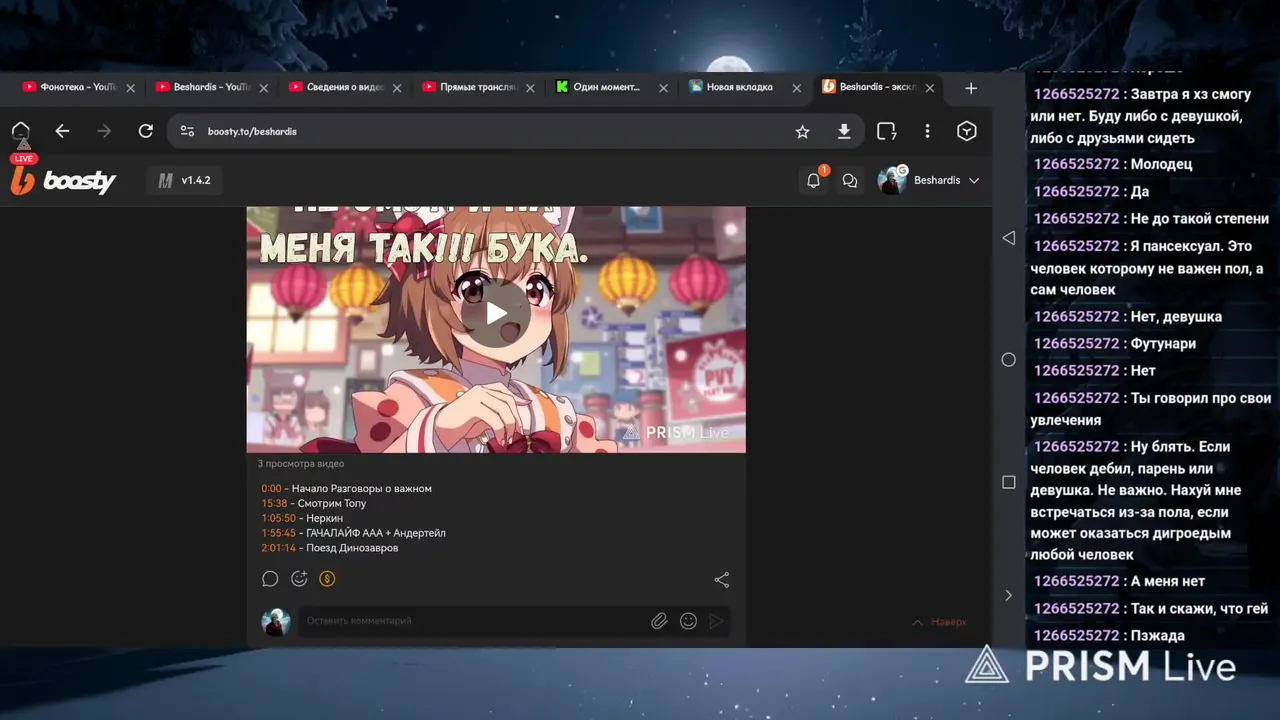
Task: Click chat message 'Нет, девушка'
Action: coord(1176,316)
